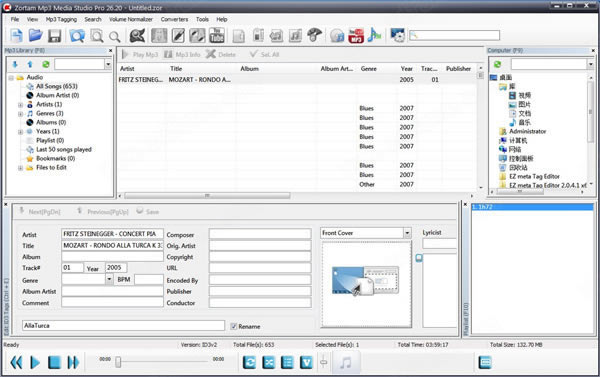Click the picture with gear settings icon

click(x=398, y=36)
